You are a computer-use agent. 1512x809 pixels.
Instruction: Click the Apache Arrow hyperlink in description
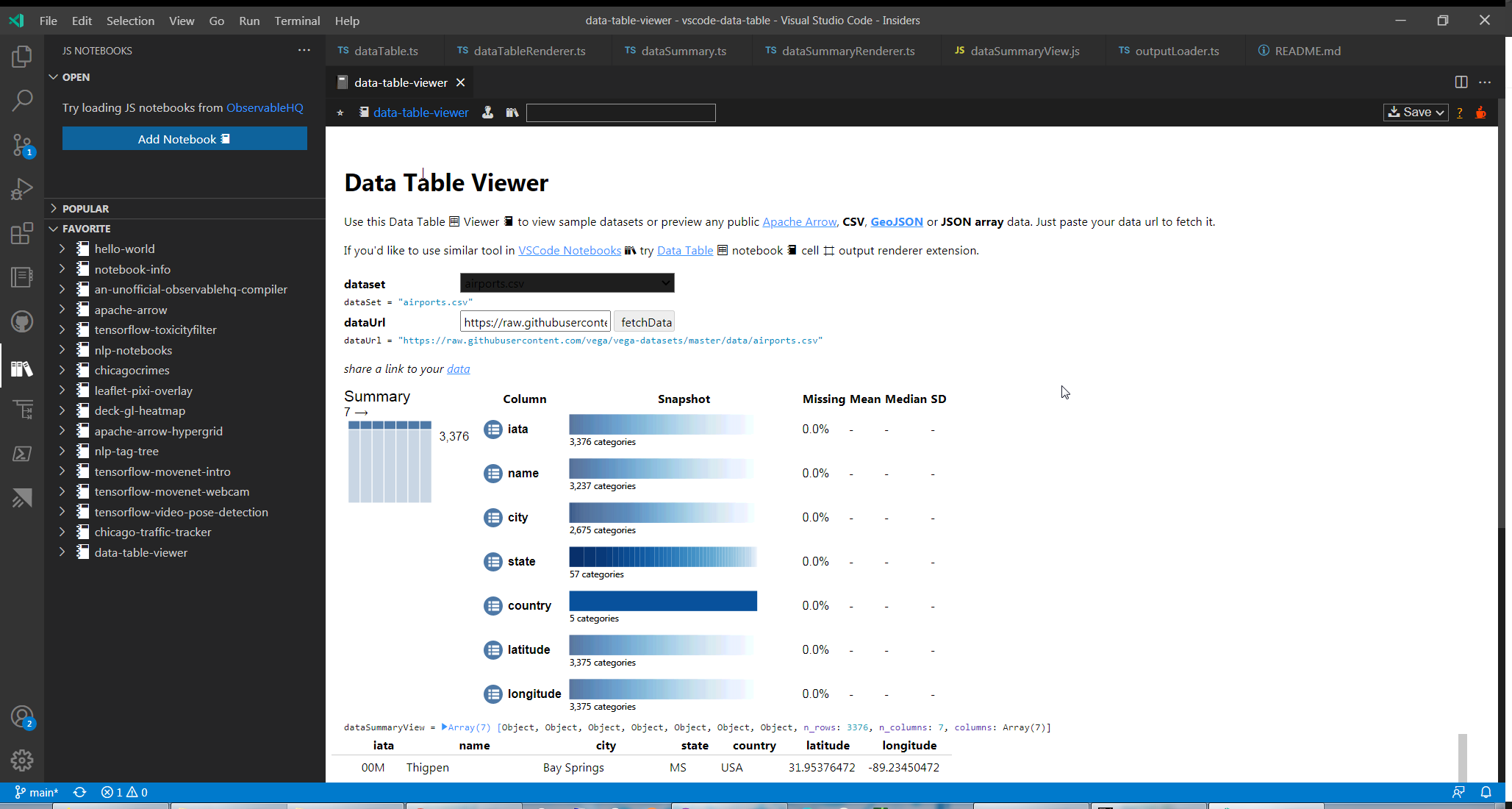[x=800, y=221]
